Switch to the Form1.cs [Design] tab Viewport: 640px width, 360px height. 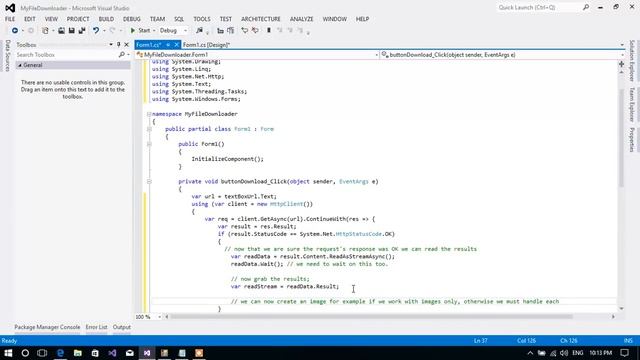pos(207,45)
